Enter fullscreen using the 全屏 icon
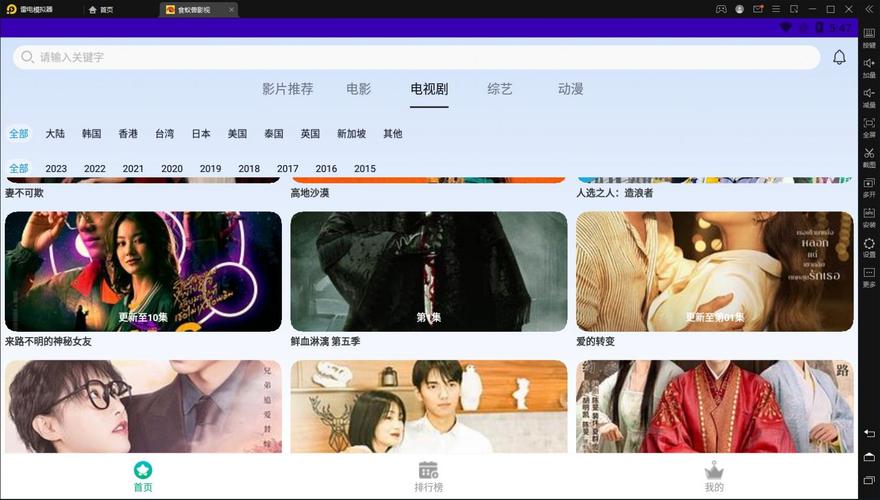The height and width of the screenshot is (500, 880). point(869,125)
